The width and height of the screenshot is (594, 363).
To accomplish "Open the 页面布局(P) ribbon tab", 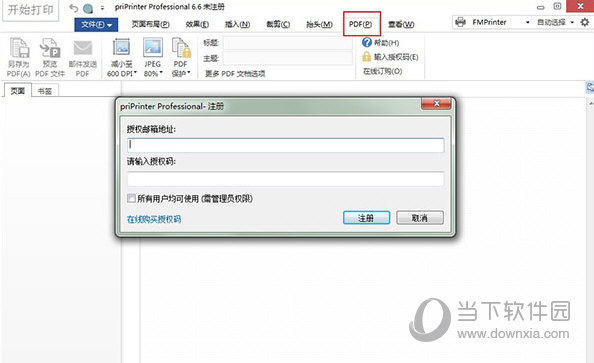I will [150, 24].
